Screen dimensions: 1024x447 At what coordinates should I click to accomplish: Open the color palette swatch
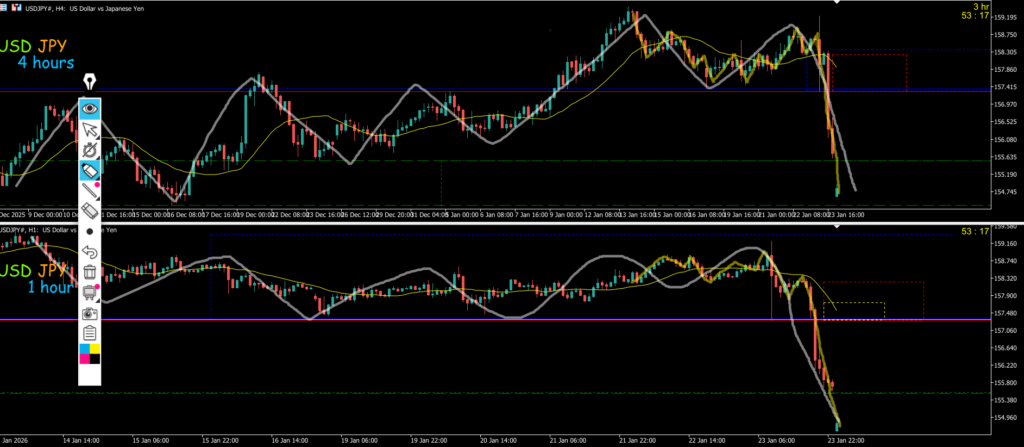click(90, 353)
